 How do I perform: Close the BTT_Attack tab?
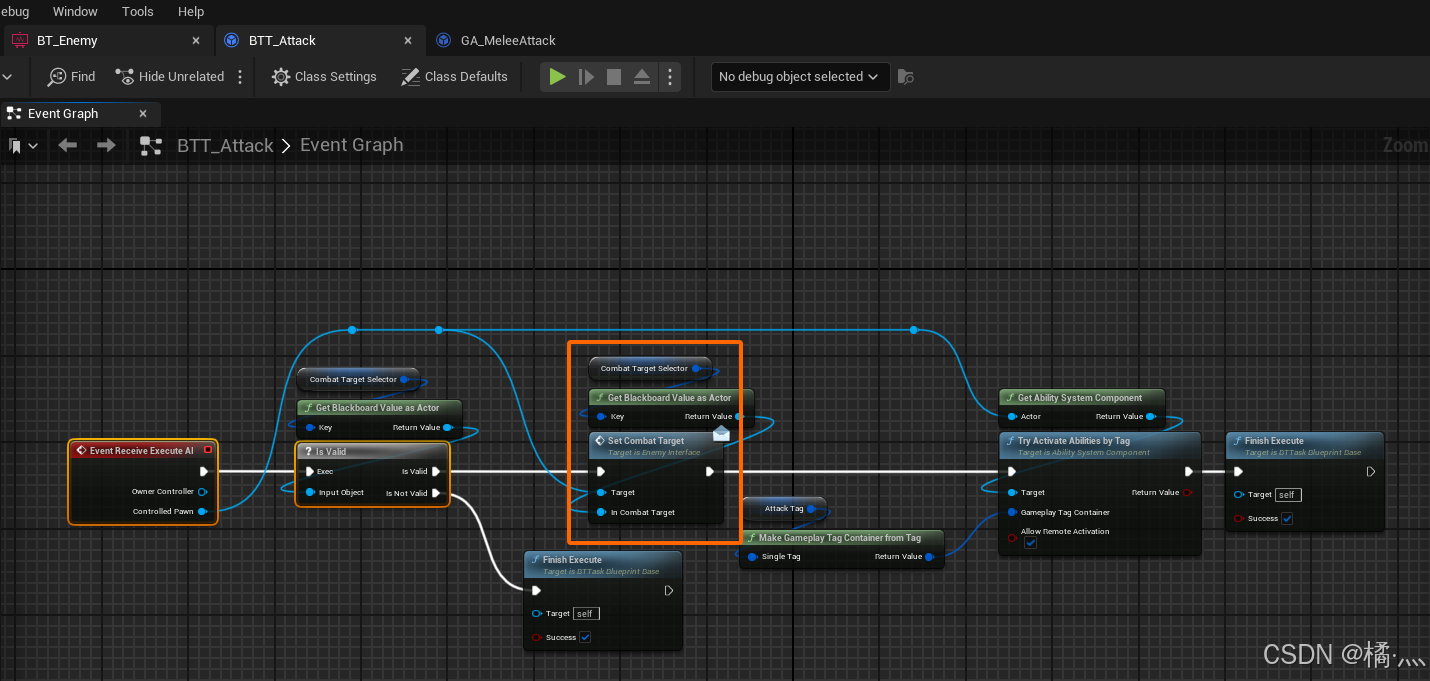point(408,41)
